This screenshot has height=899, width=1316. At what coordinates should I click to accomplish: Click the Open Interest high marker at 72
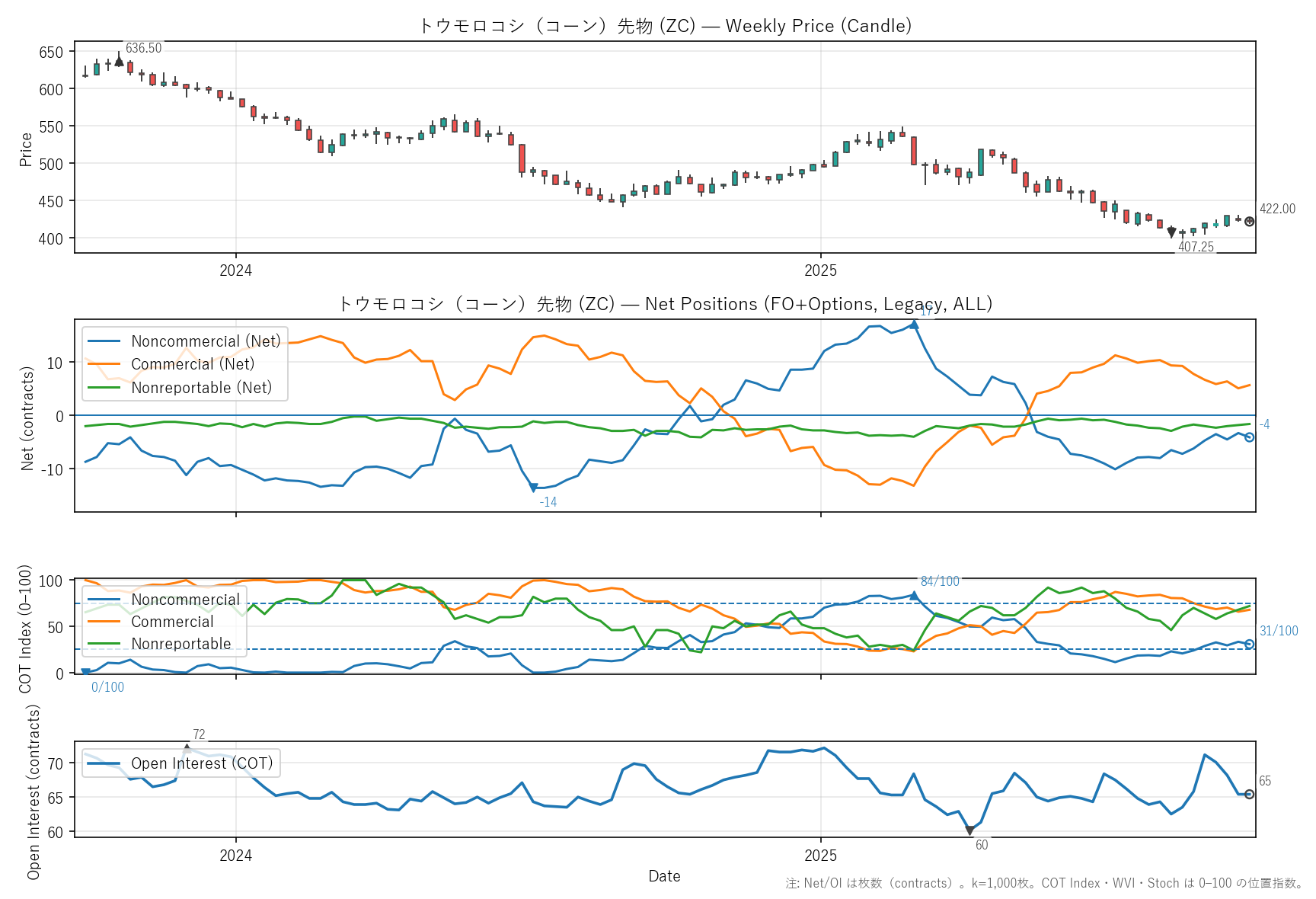187,749
